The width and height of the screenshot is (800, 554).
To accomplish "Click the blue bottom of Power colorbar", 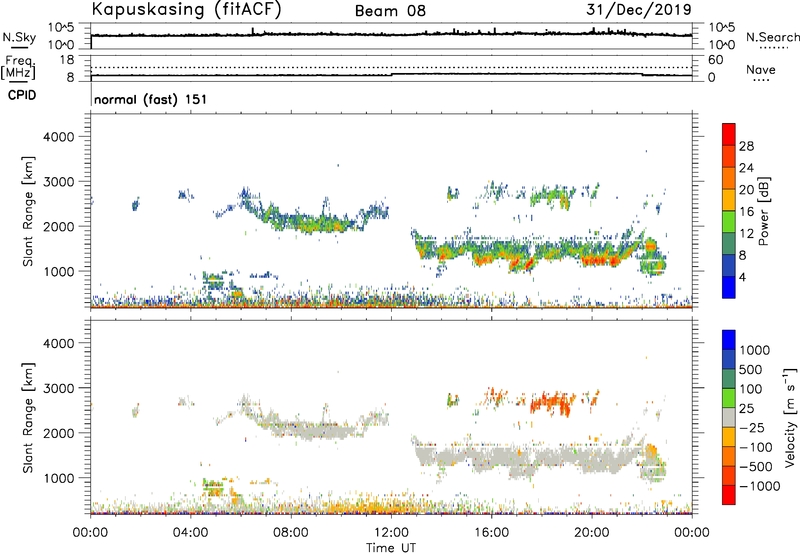I will [729, 287].
